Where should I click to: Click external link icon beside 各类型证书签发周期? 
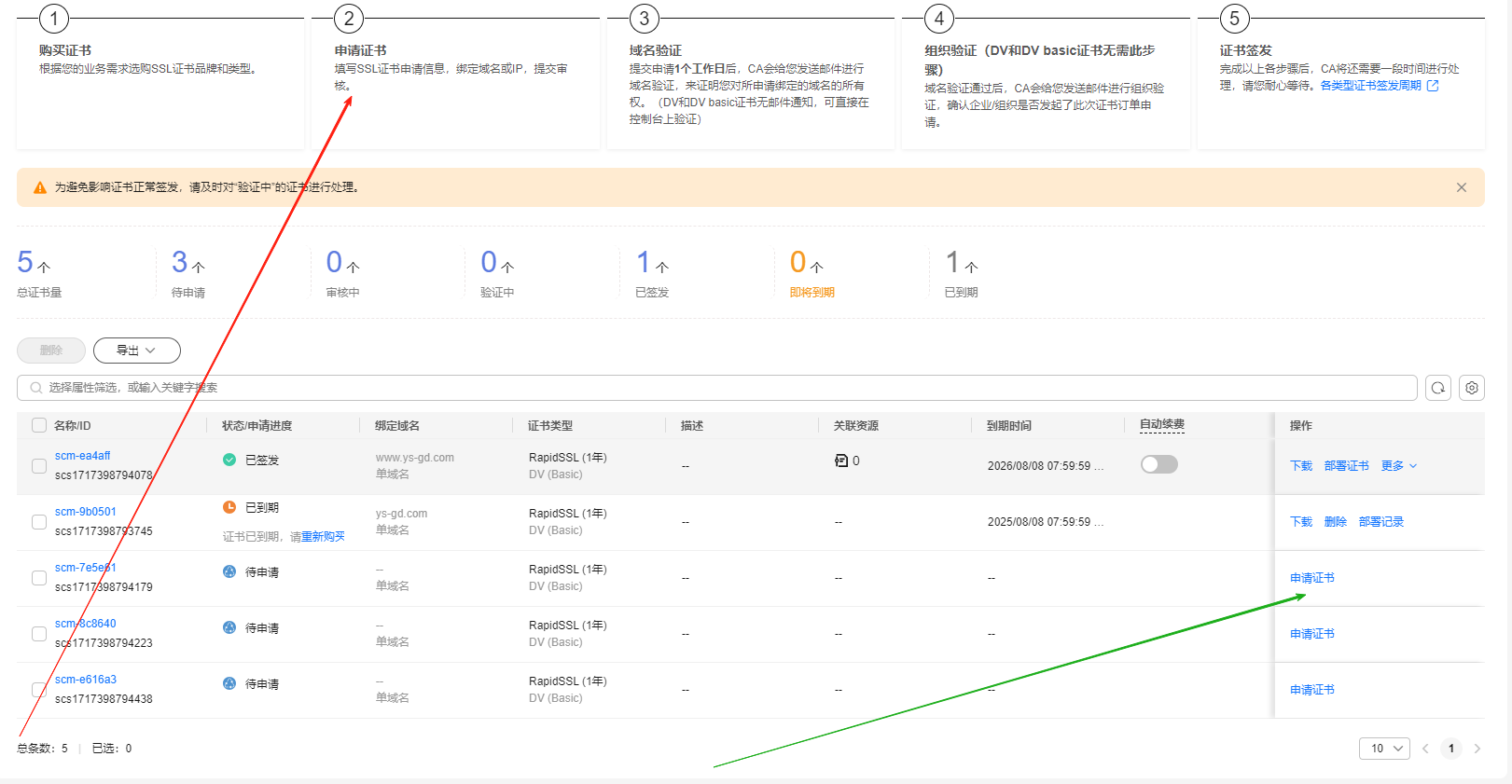(1433, 86)
